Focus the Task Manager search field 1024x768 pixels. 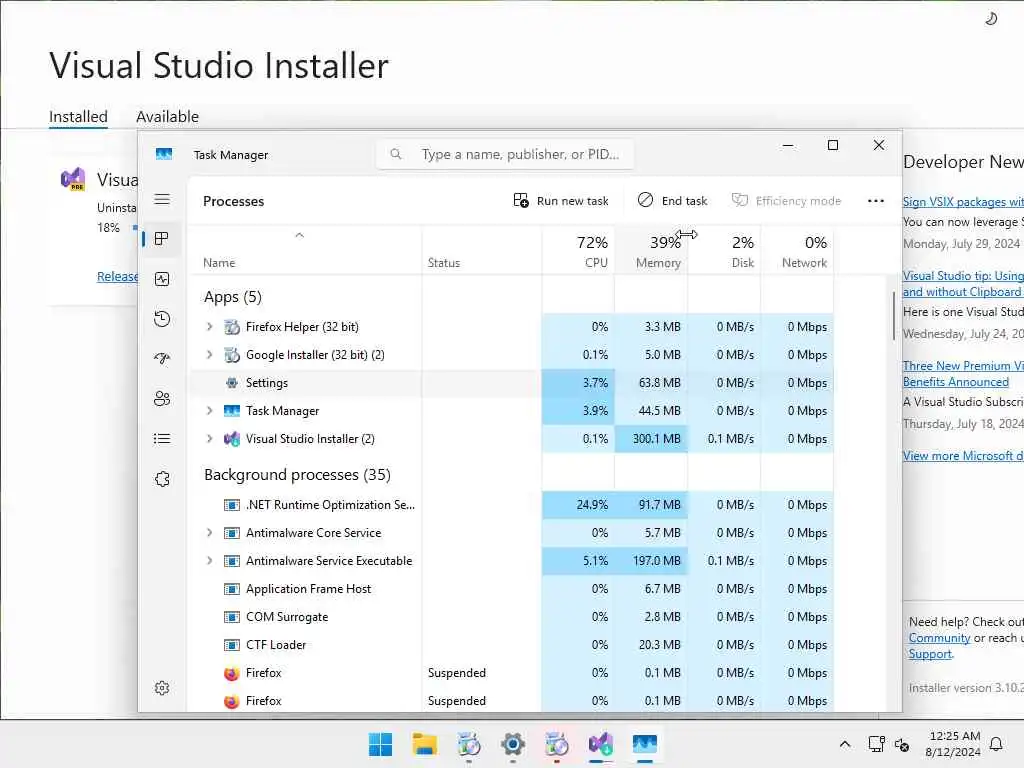(504, 154)
